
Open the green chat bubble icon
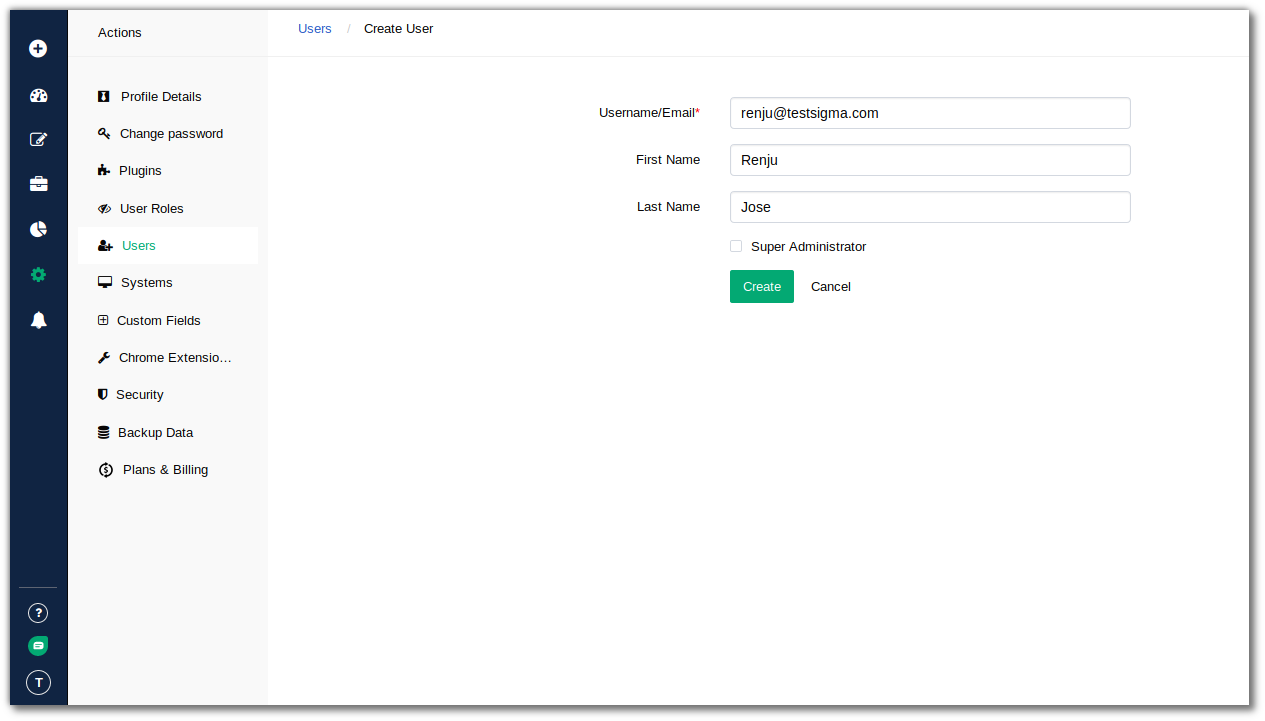click(x=38, y=646)
